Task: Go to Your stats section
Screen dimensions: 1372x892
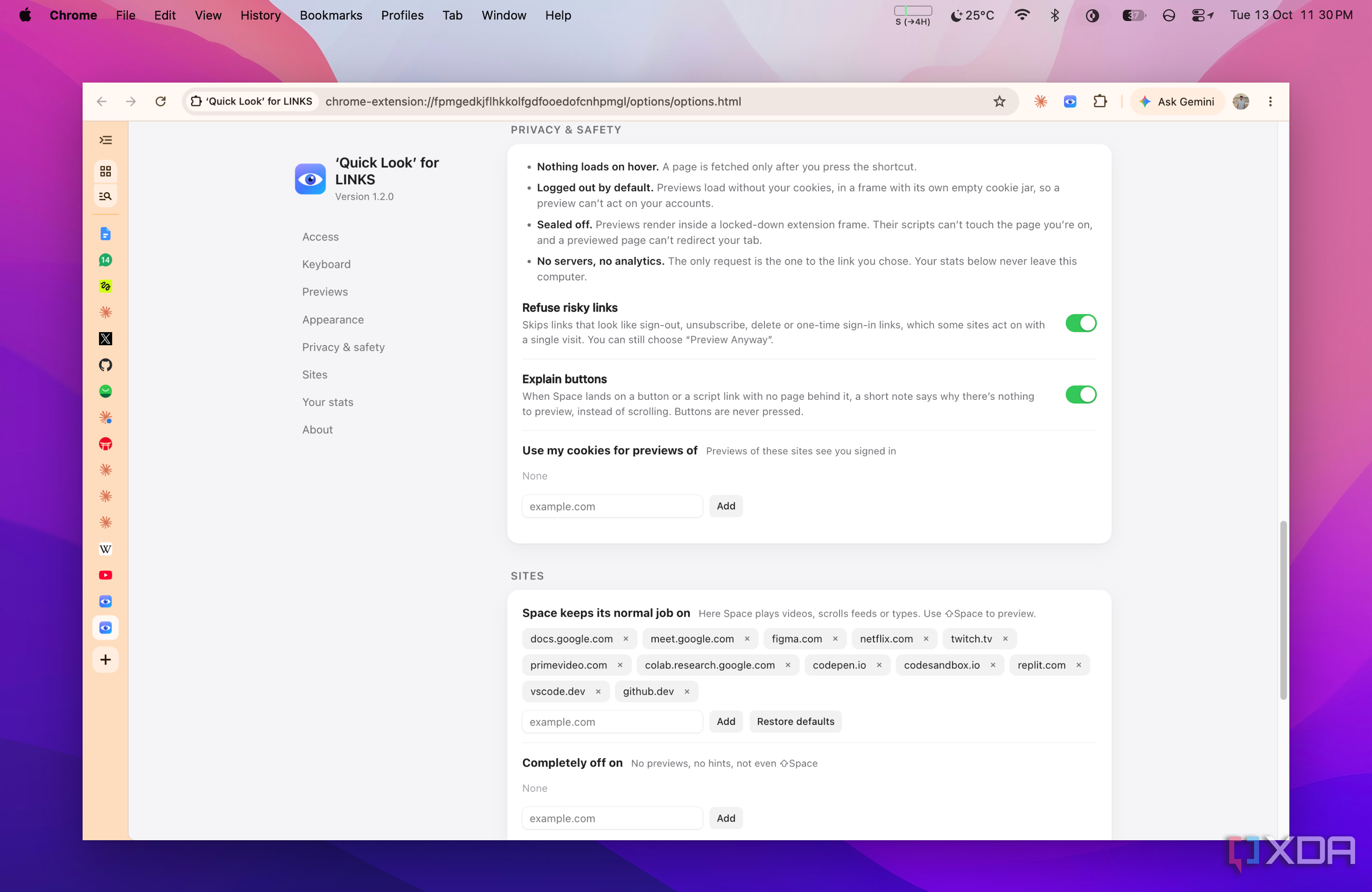Action: (x=328, y=402)
